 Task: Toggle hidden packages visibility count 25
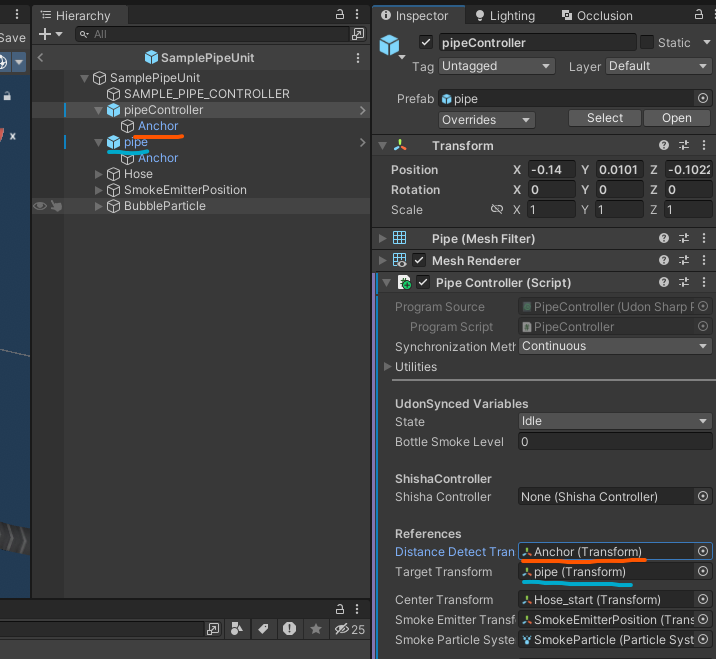pos(349,629)
